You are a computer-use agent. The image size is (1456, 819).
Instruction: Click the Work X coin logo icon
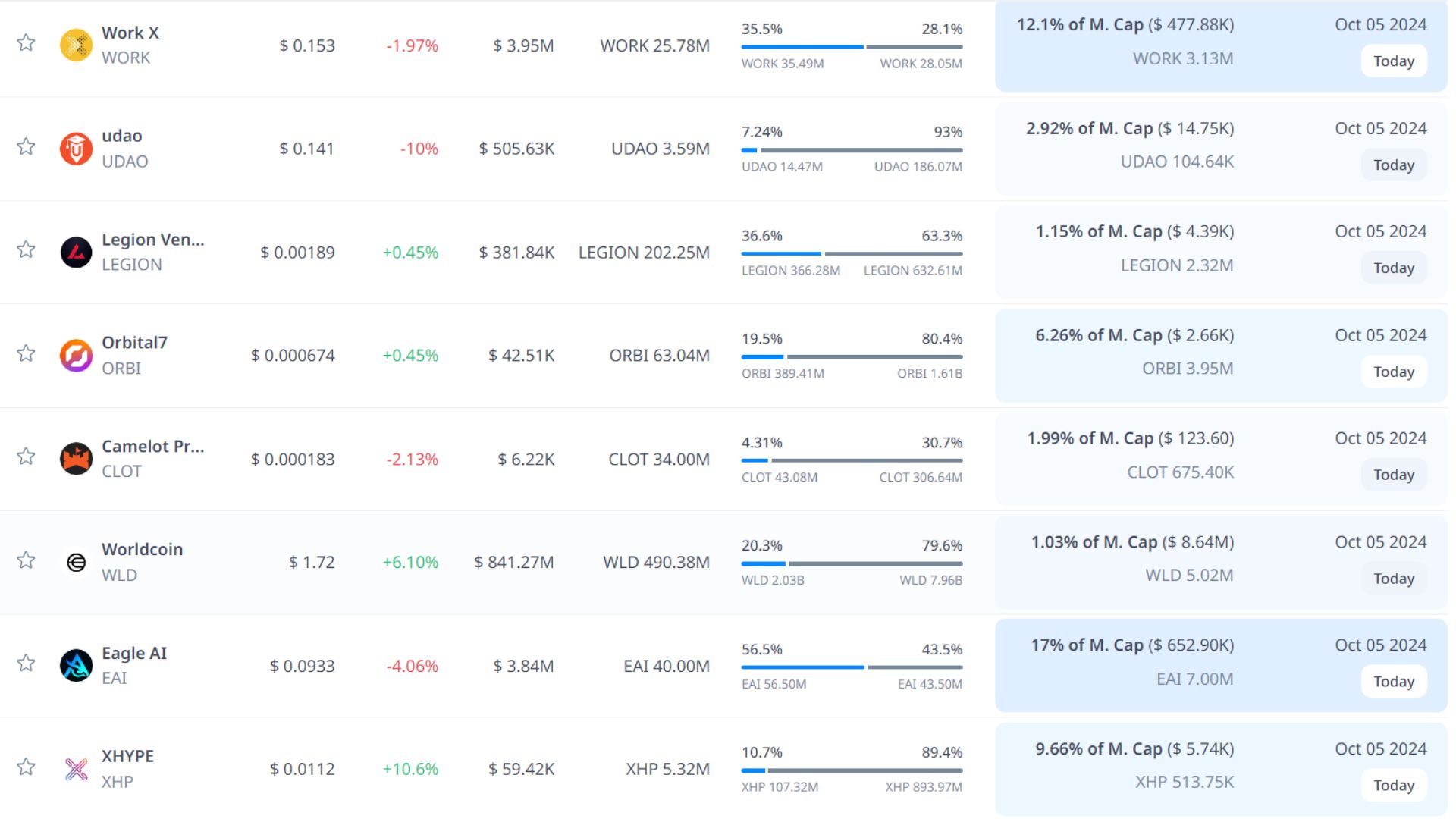(76, 45)
